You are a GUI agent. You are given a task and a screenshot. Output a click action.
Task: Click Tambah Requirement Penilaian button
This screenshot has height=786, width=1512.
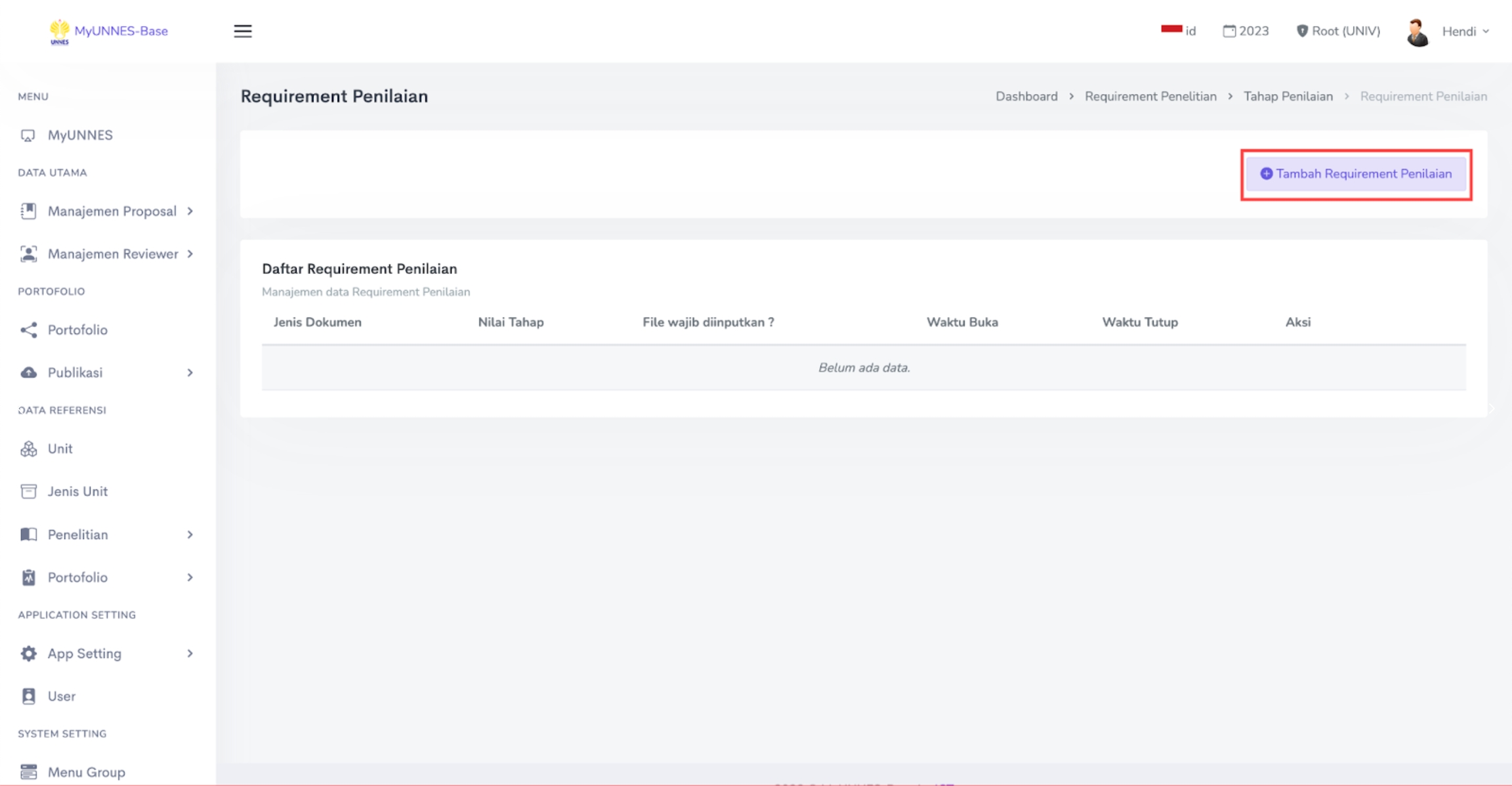[x=1356, y=174]
